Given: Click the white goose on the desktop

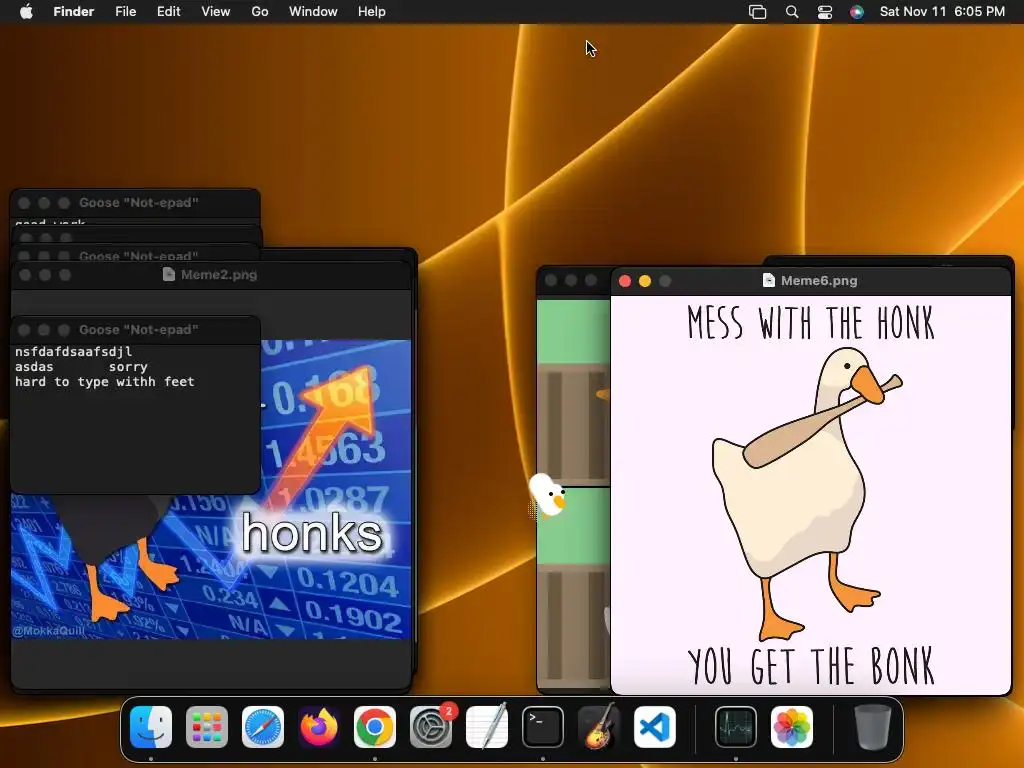Looking at the screenshot, I should pos(547,495).
